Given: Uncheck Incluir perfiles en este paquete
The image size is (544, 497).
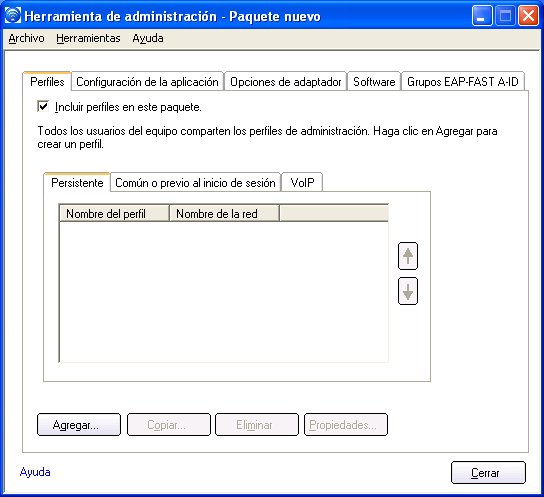Looking at the screenshot, I should click(43, 106).
